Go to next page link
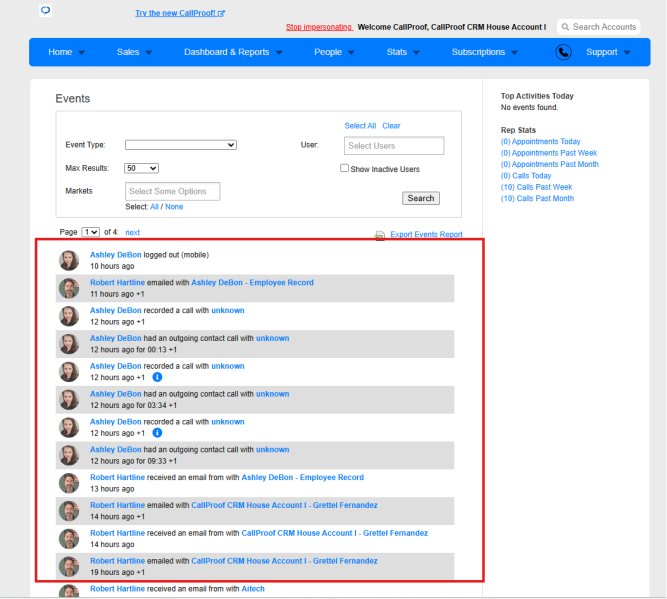This screenshot has height=599, width=667. (x=132, y=232)
